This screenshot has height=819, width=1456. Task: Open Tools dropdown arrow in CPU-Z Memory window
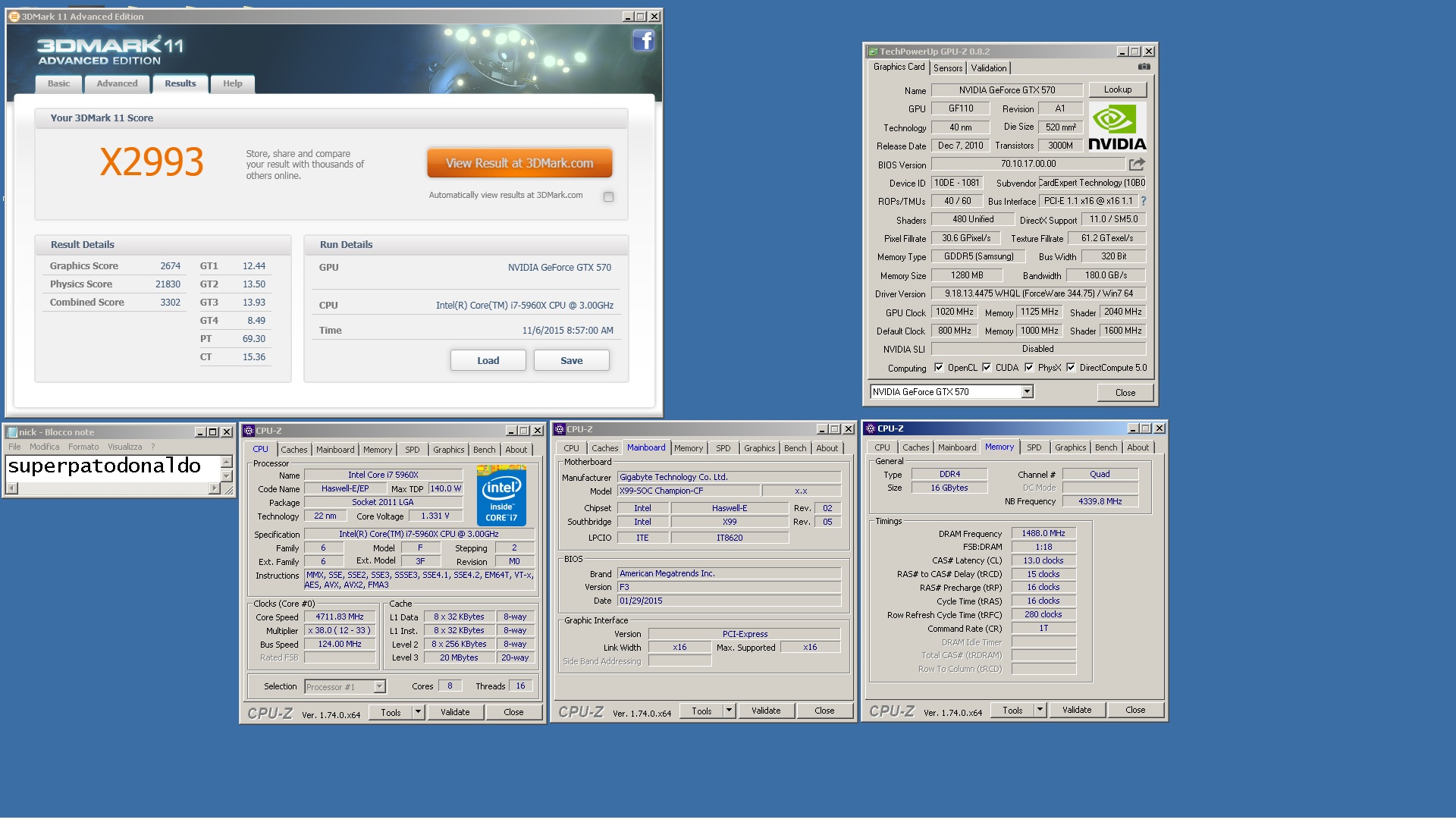pos(1040,710)
